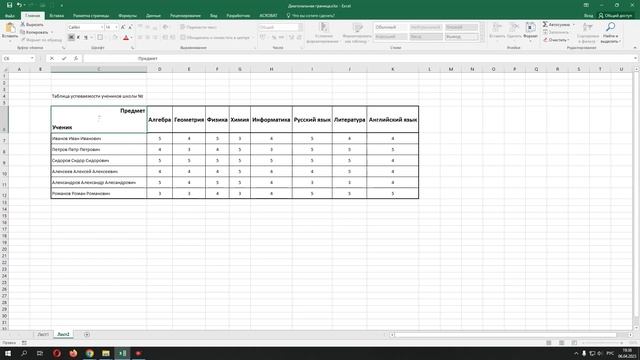
Task: Toggle Wrap Text (Перенести текст)
Action: (x=198, y=27)
